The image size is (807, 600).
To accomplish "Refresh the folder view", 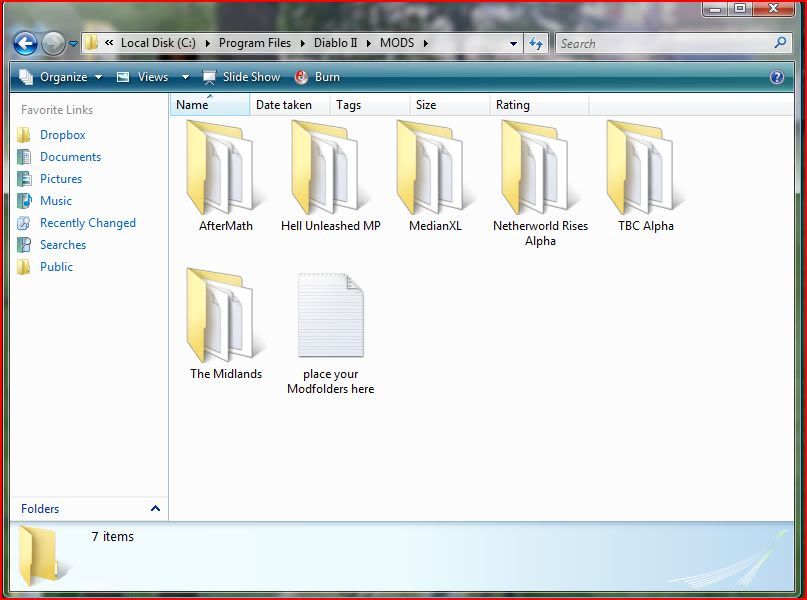I will point(536,43).
